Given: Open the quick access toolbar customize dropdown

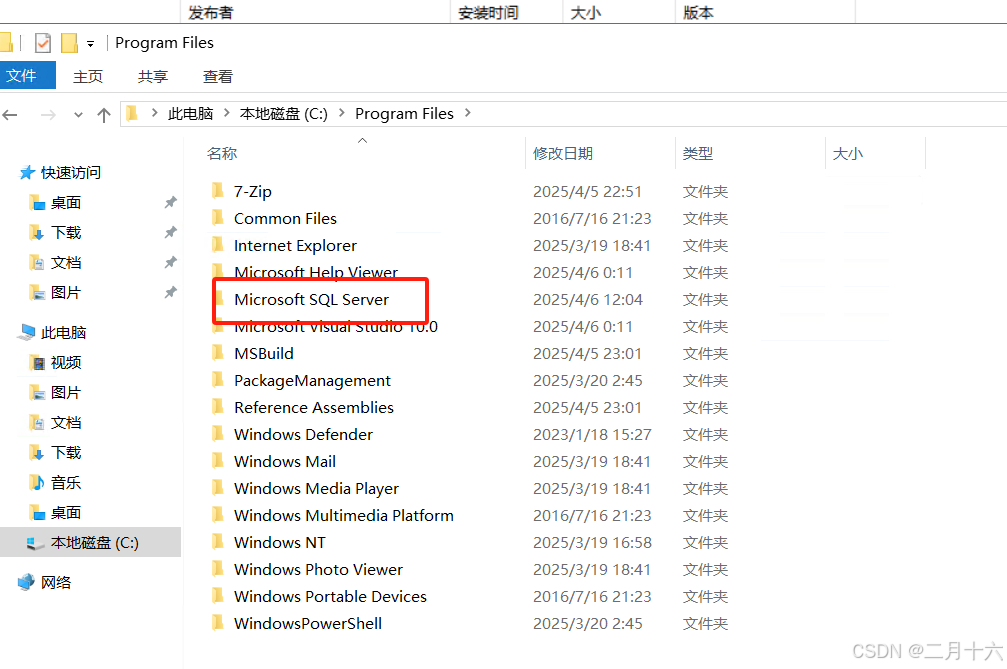Looking at the screenshot, I should pos(91,44).
